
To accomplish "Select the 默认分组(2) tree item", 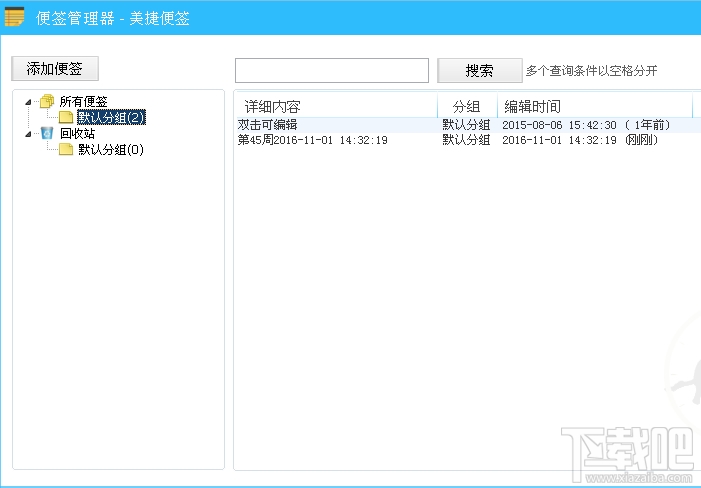I will 111,118.
